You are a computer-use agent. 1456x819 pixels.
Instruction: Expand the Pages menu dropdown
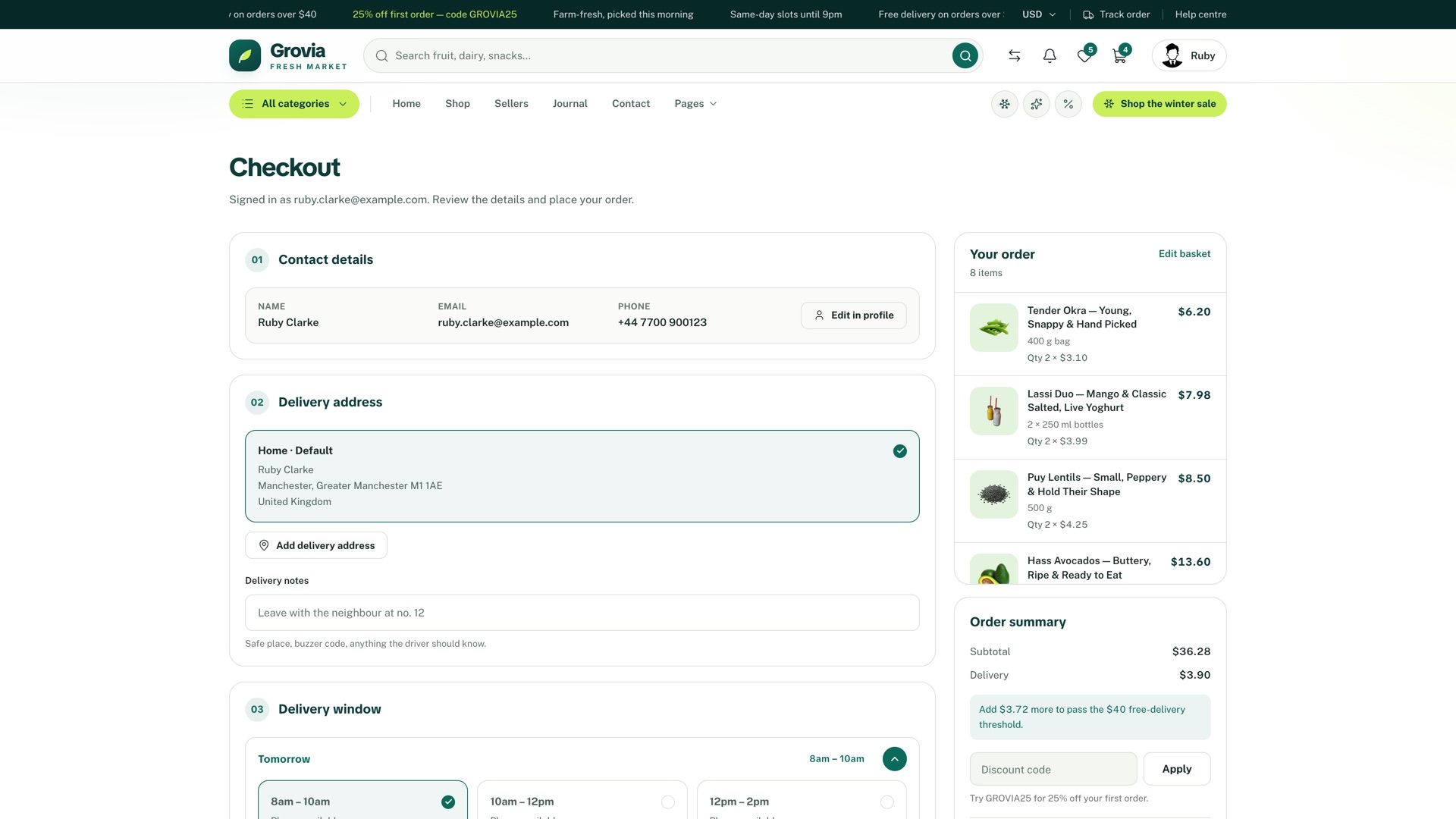pyautogui.click(x=695, y=104)
